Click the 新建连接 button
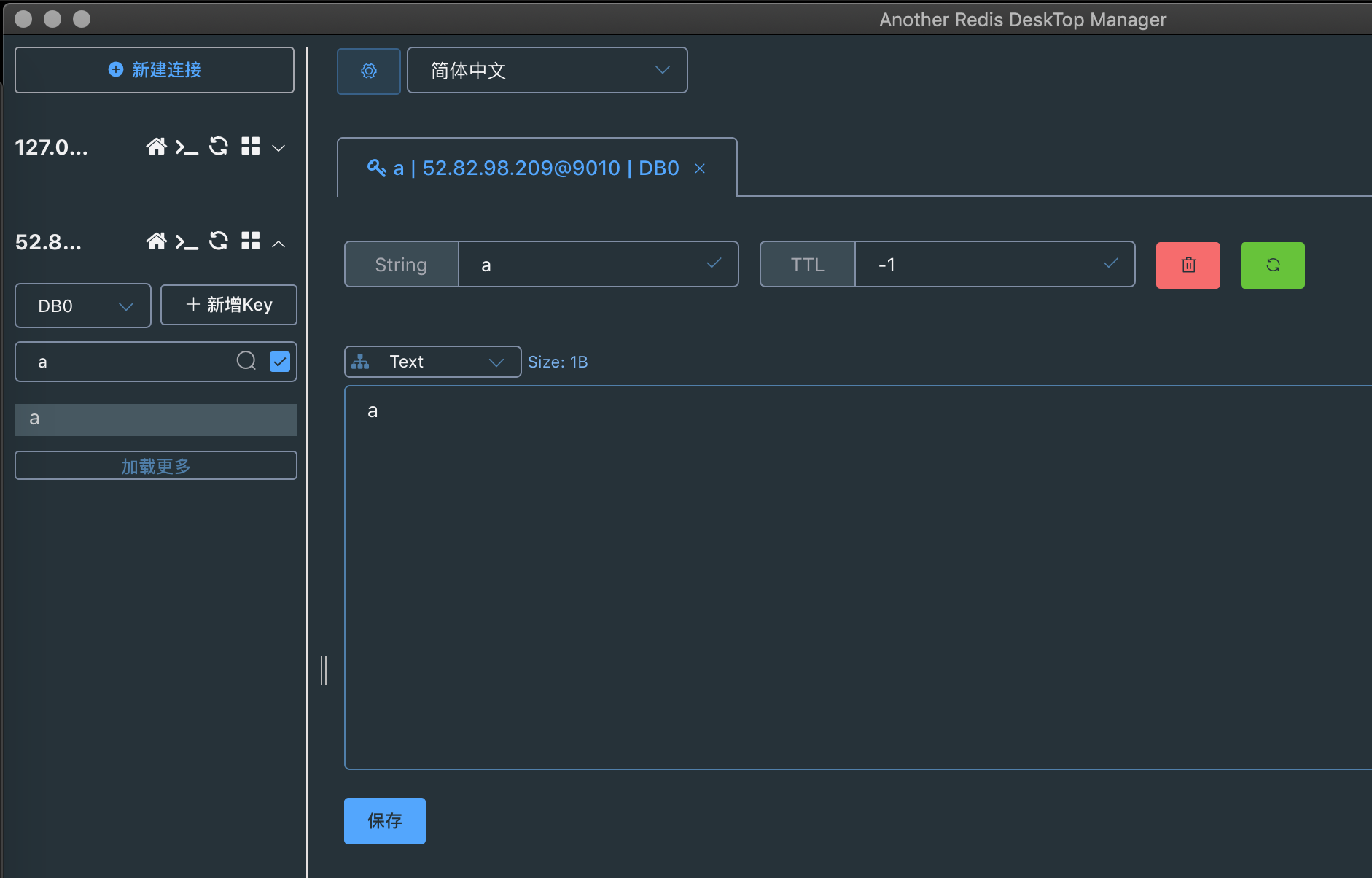Image resolution: width=1372 pixels, height=878 pixels. 155,70
